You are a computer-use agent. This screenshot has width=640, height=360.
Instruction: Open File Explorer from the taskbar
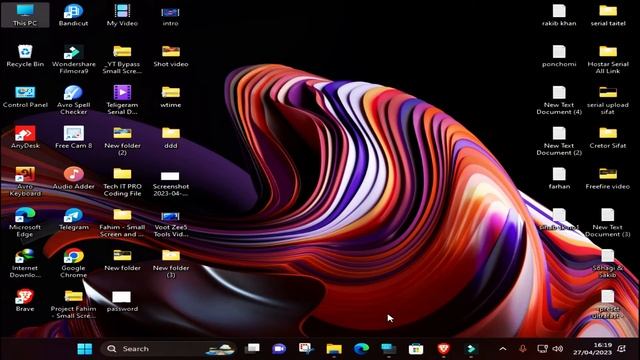tap(333, 349)
